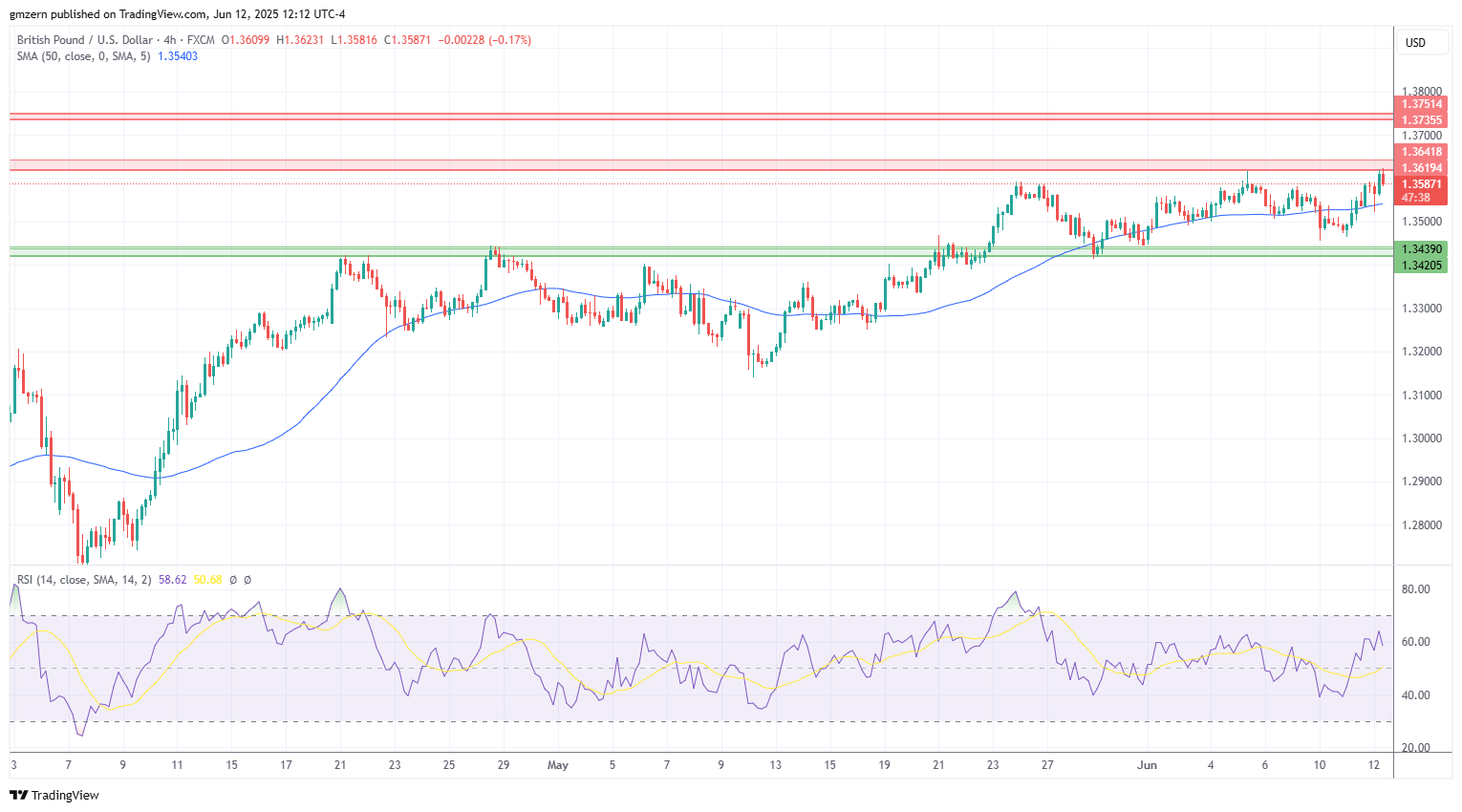Viewport: 1462px width, 812px height.
Task: Click the date 13 on the time axis
Action: (x=776, y=765)
